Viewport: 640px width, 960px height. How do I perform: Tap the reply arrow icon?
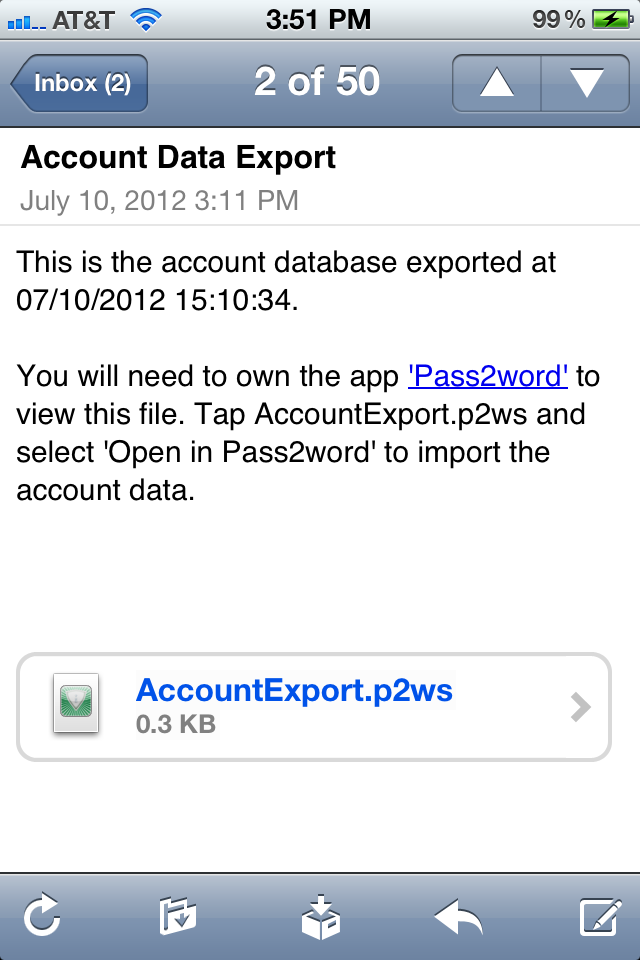[459, 914]
